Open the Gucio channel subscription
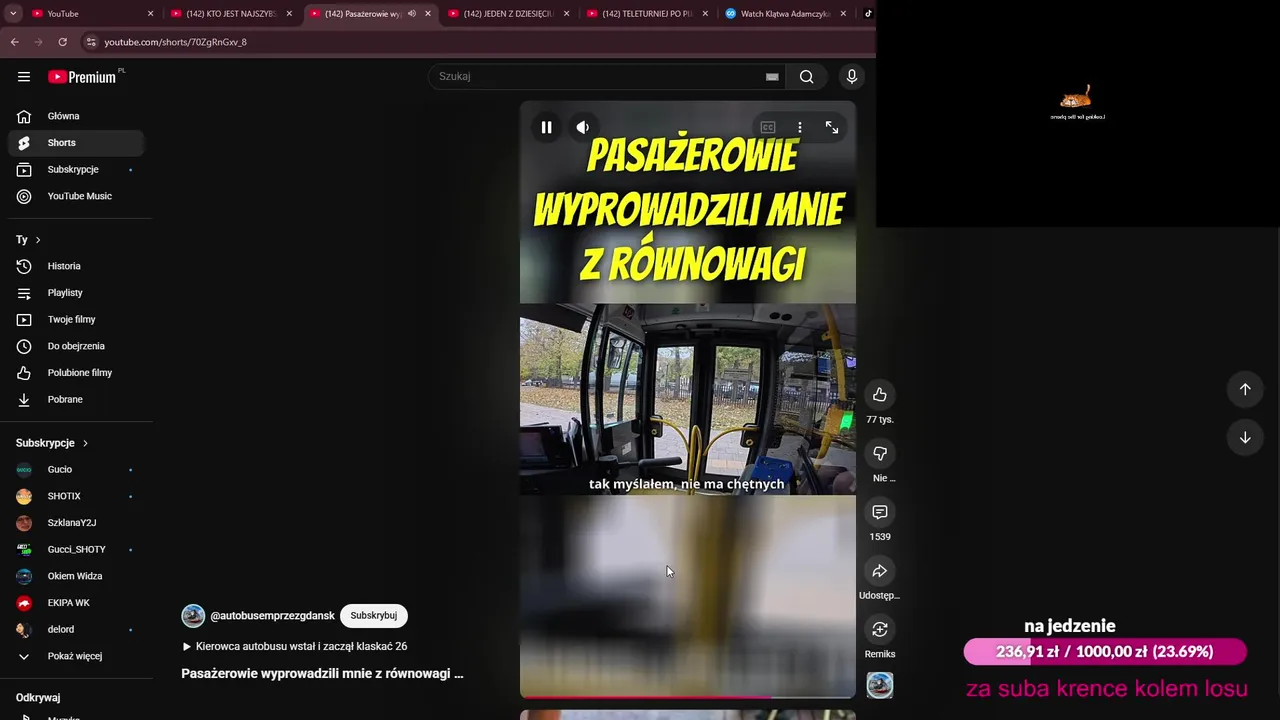1280x720 pixels. click(x=76, y=470)
